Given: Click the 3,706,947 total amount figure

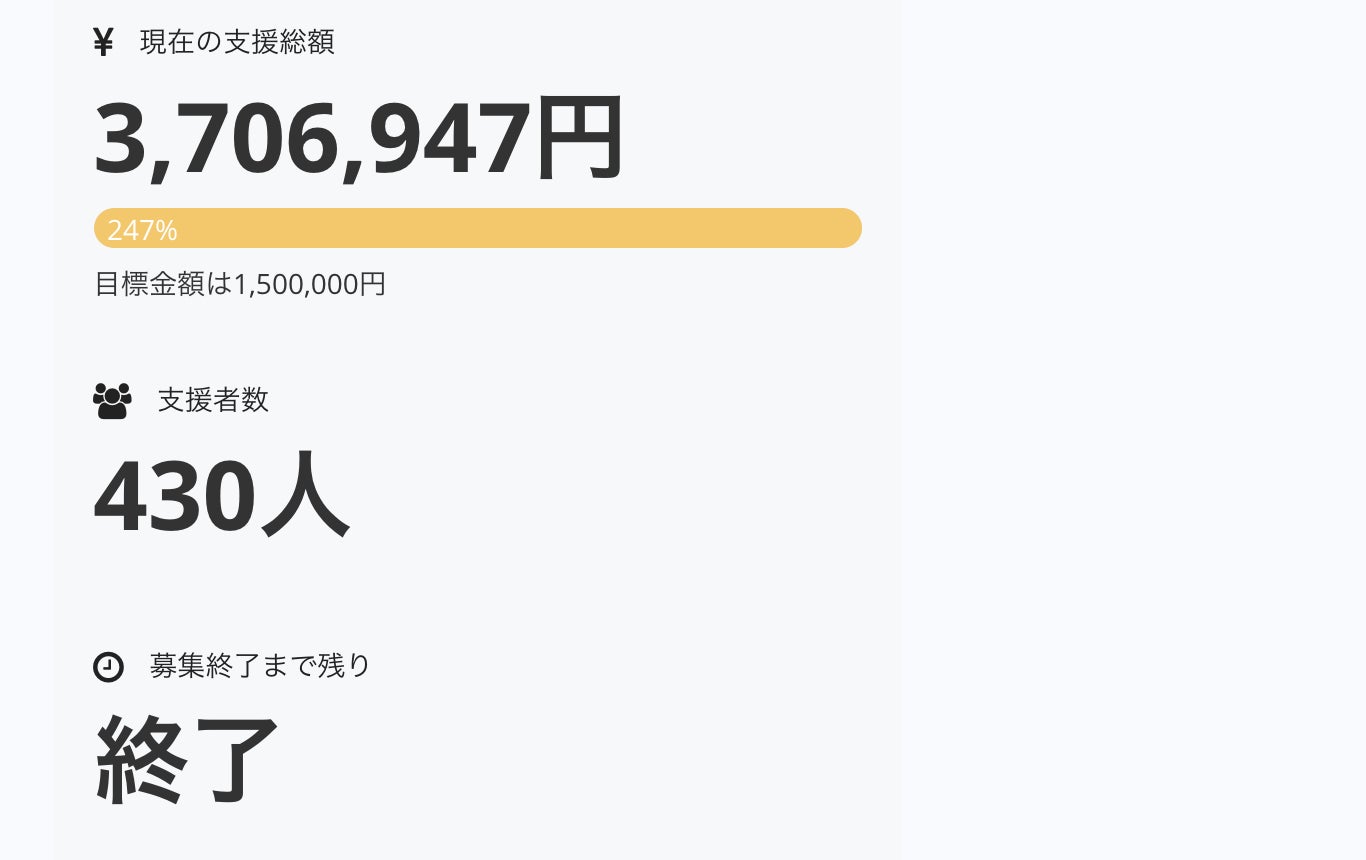Looking at the screenshot, I should 312,138.
